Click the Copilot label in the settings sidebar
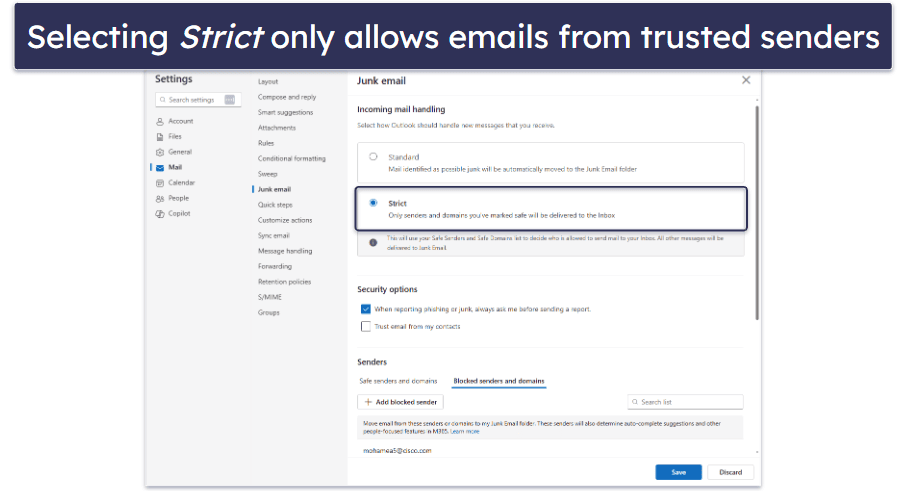Viewport: 906px width, 491px height. pos(179,214)
